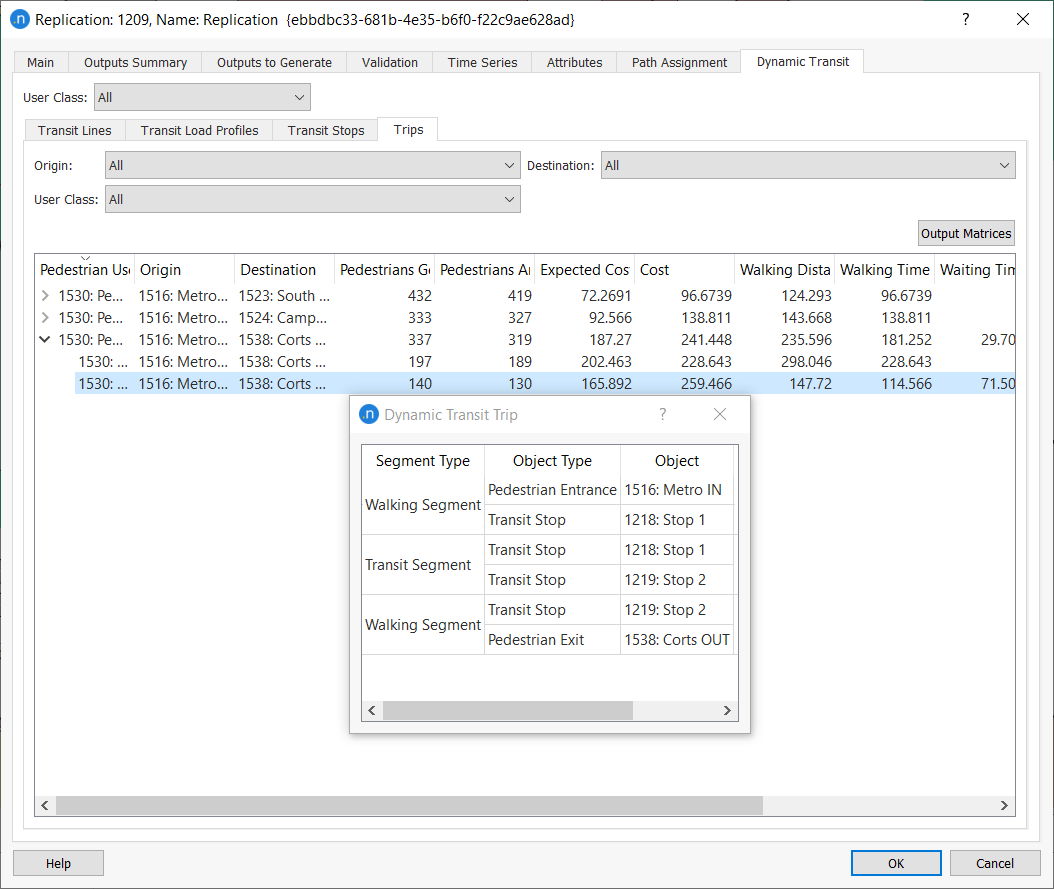The height and width of the screenshot is (889, 1054).
Task: Expand the first 1530 pedestrian trip row
Action: coord(45,295)
